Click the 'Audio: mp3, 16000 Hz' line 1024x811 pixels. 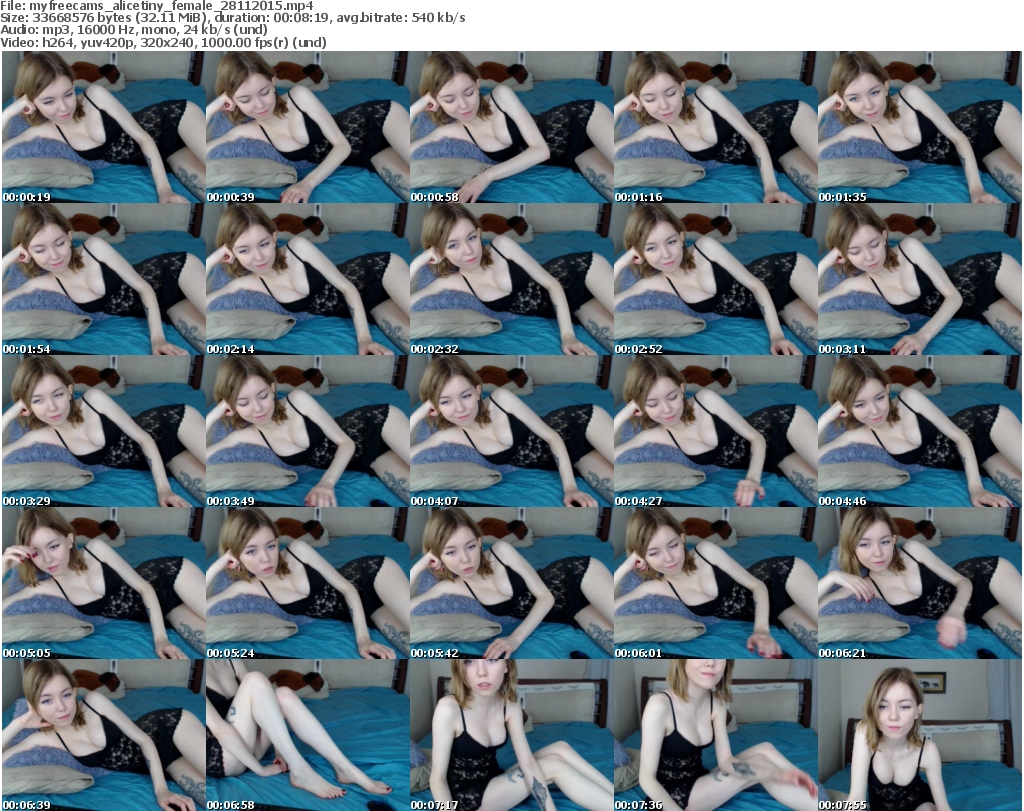134,30
